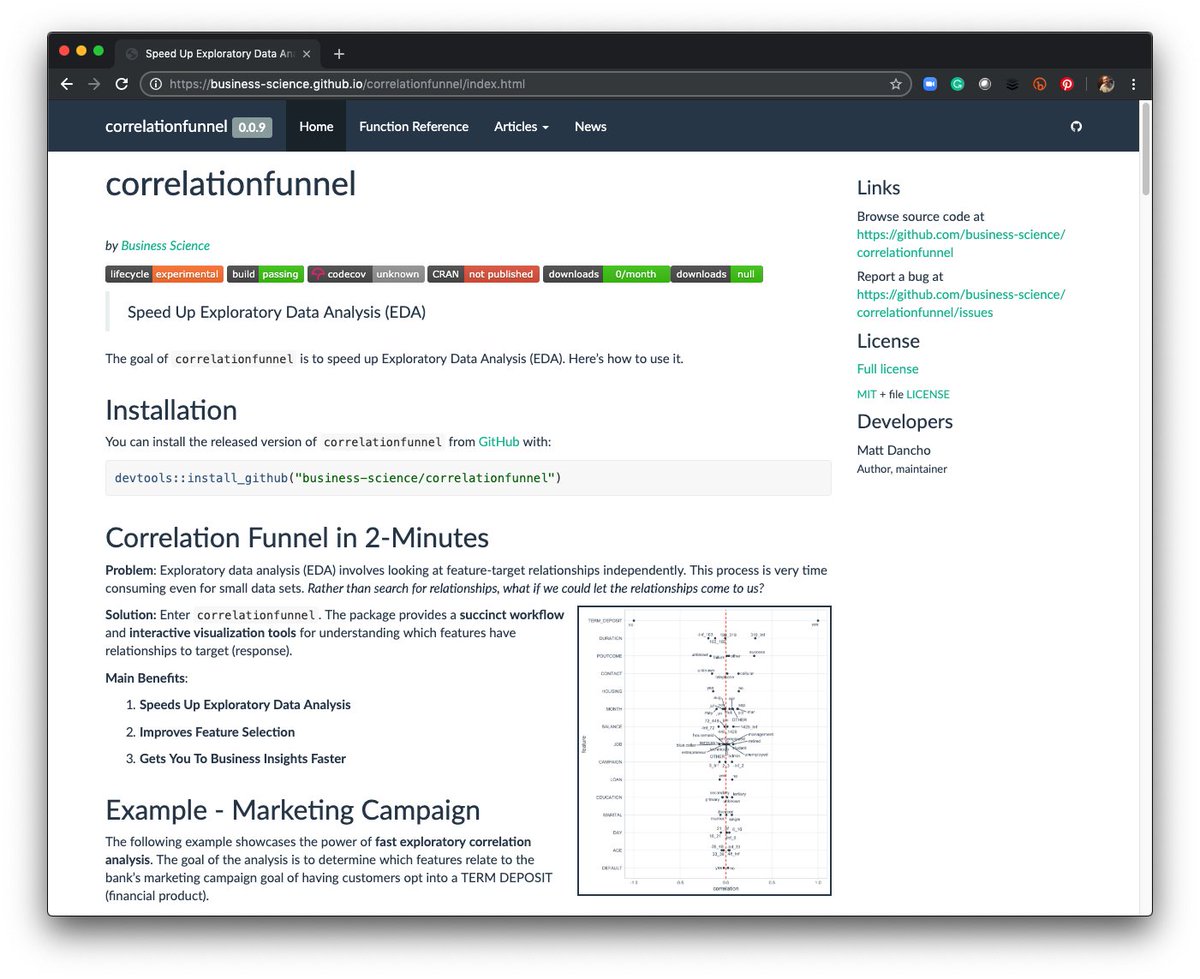Open a new tab with the plus button

(339, 54)
